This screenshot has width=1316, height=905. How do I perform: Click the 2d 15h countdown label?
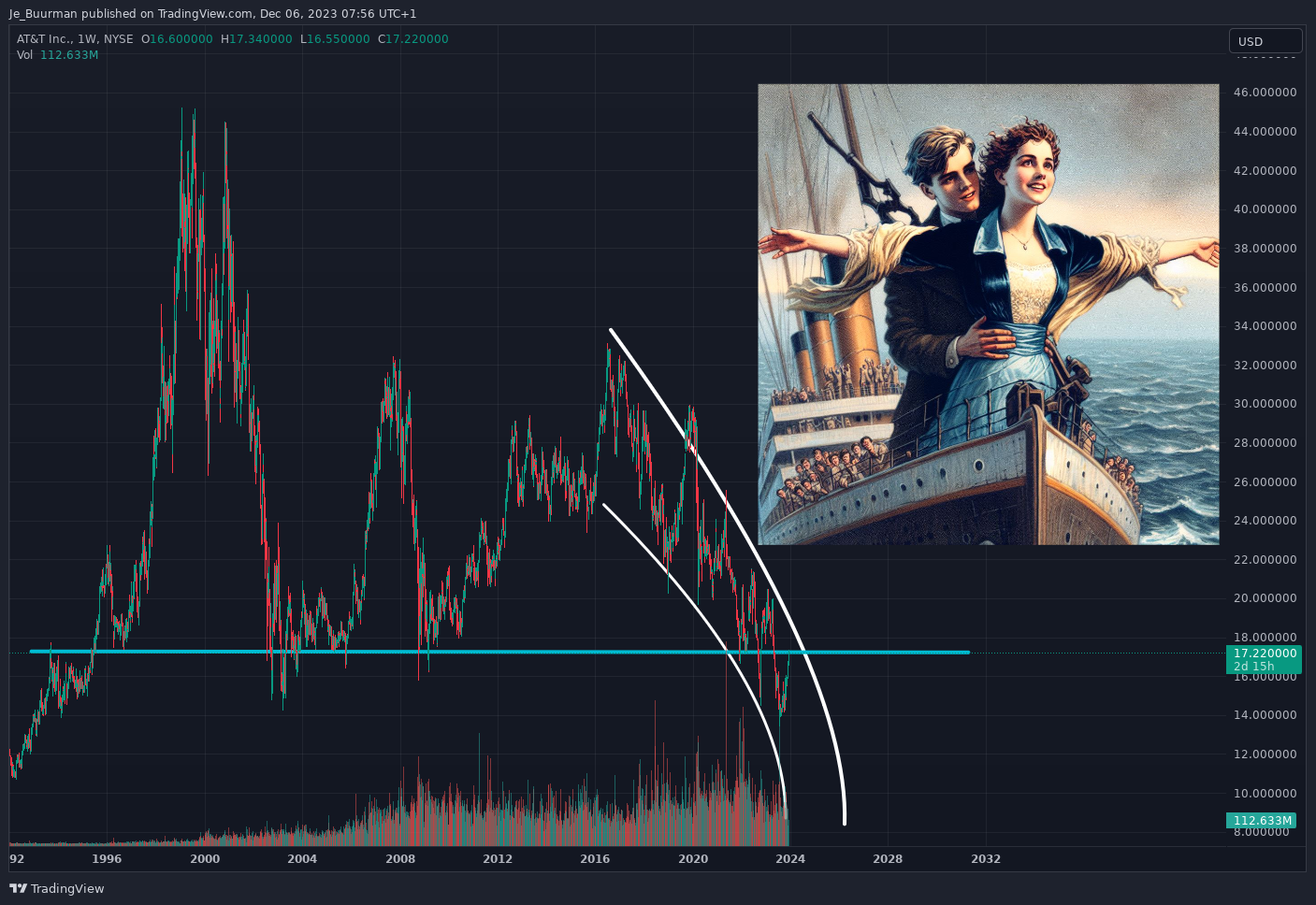coord(1254,667)
